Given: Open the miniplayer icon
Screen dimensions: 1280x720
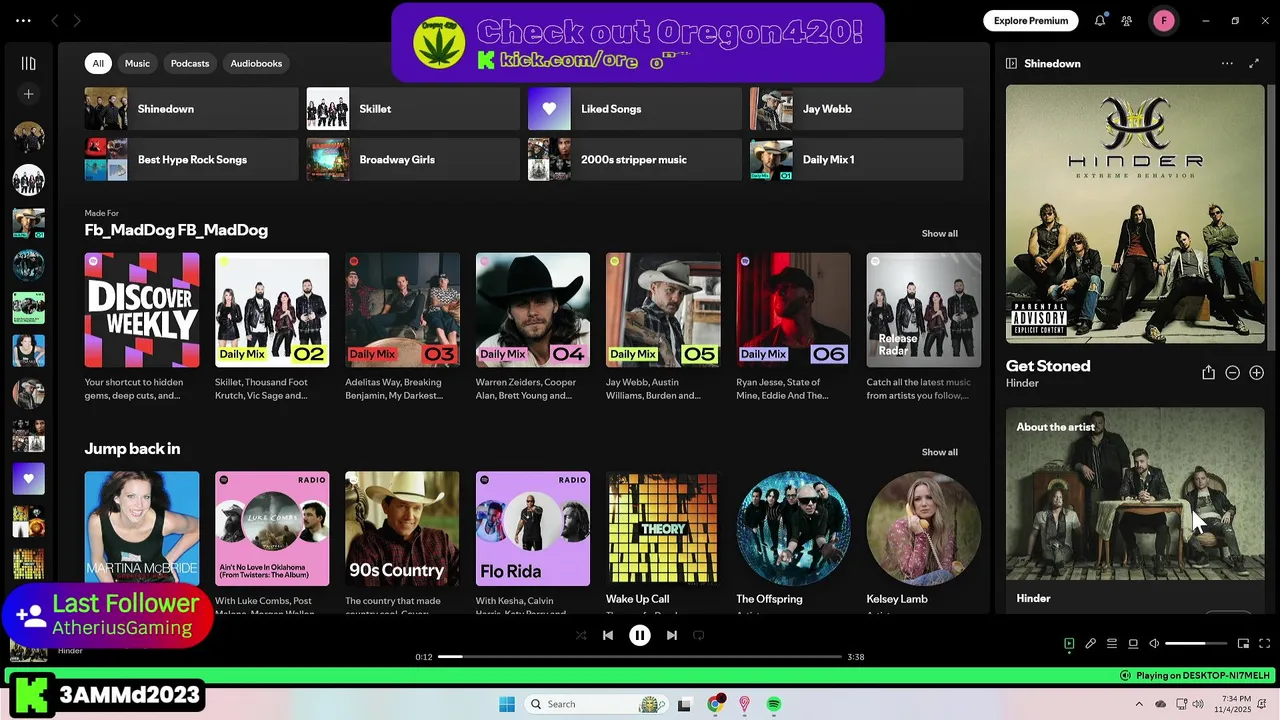Looking at the screenshot, I should 1243,644.
